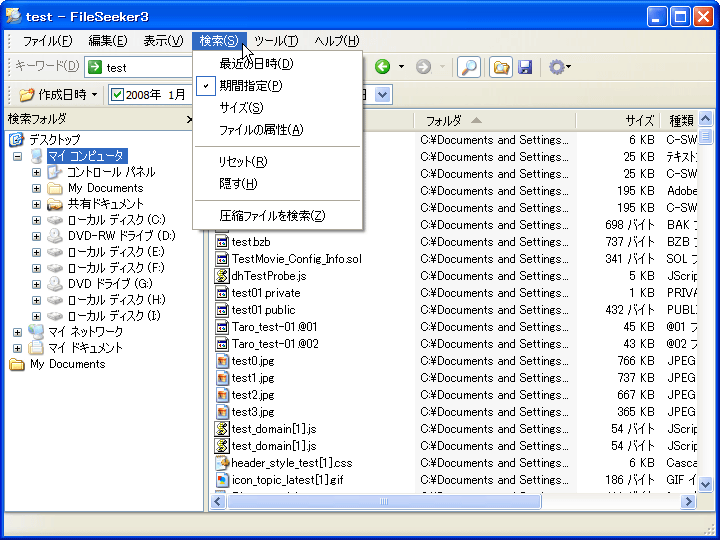The image size is (720, 540).
Task: Select the ローカル ディスク (H:) tree item
Action: point(117,300)
